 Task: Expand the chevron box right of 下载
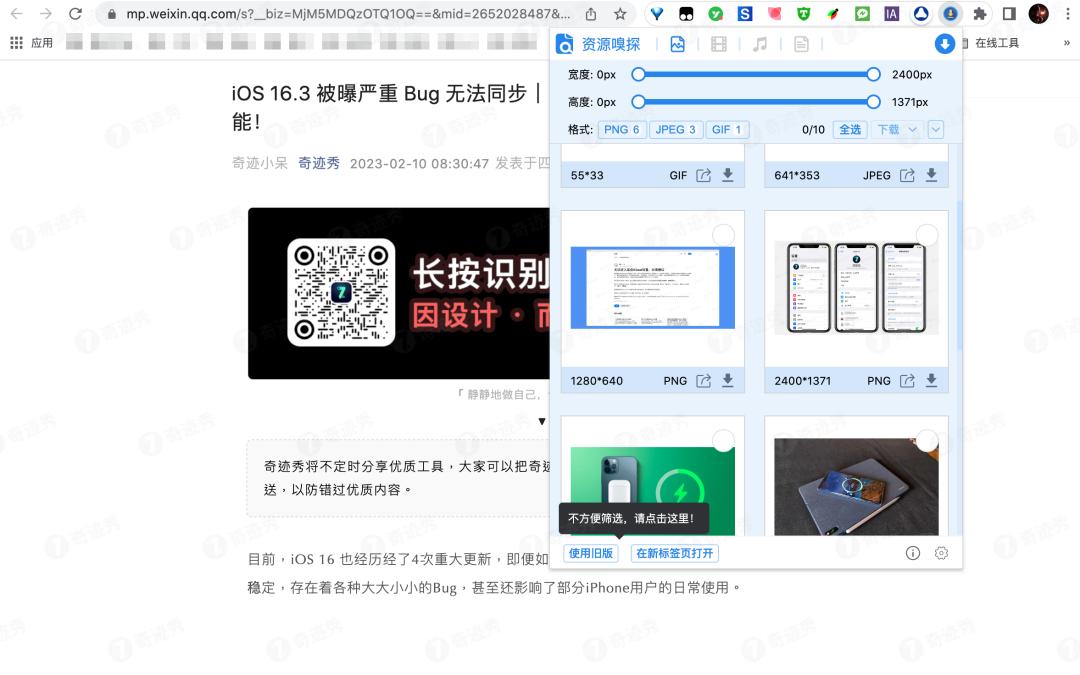tap(935, 129)
